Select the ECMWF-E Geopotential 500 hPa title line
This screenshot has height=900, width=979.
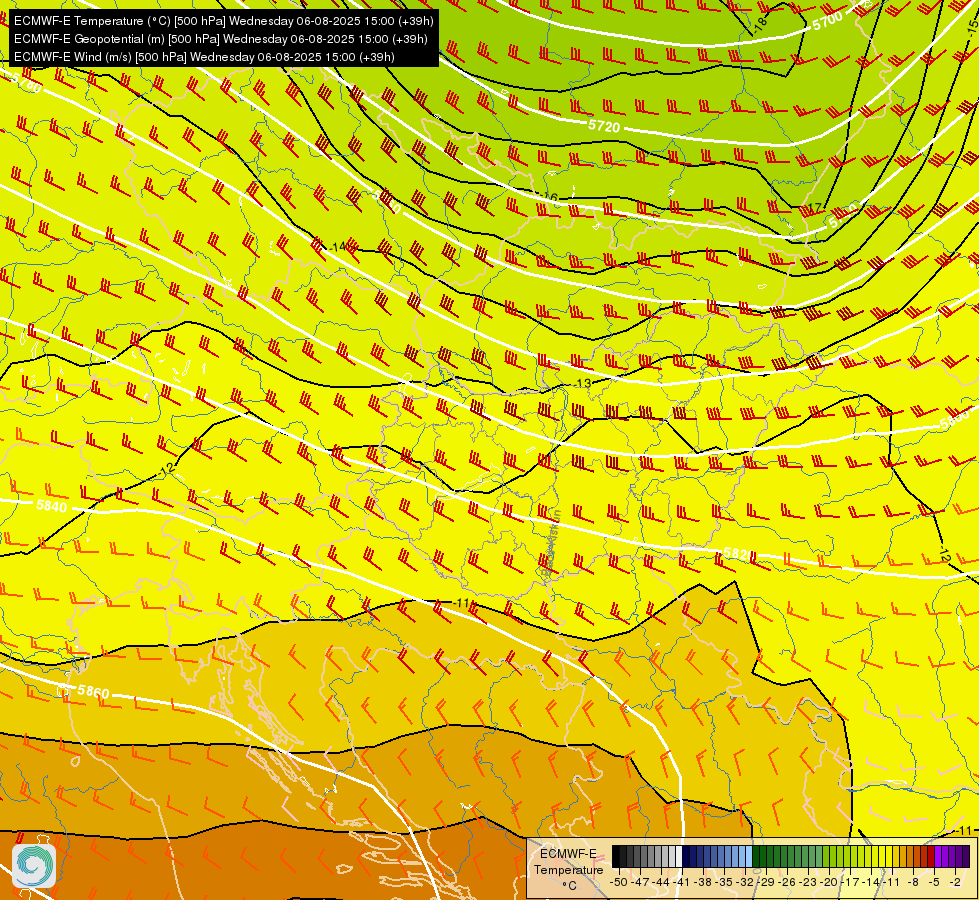click(x=220, y=39)
